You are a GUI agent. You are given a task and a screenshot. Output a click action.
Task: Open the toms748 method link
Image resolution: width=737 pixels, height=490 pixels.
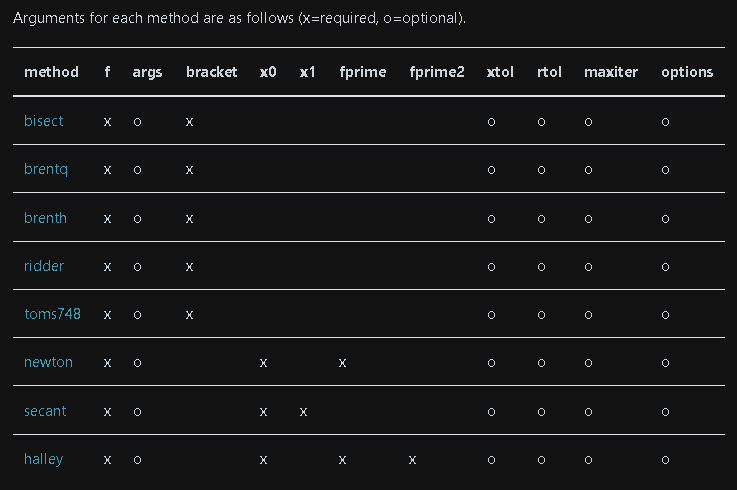click(x=52, y=314)
